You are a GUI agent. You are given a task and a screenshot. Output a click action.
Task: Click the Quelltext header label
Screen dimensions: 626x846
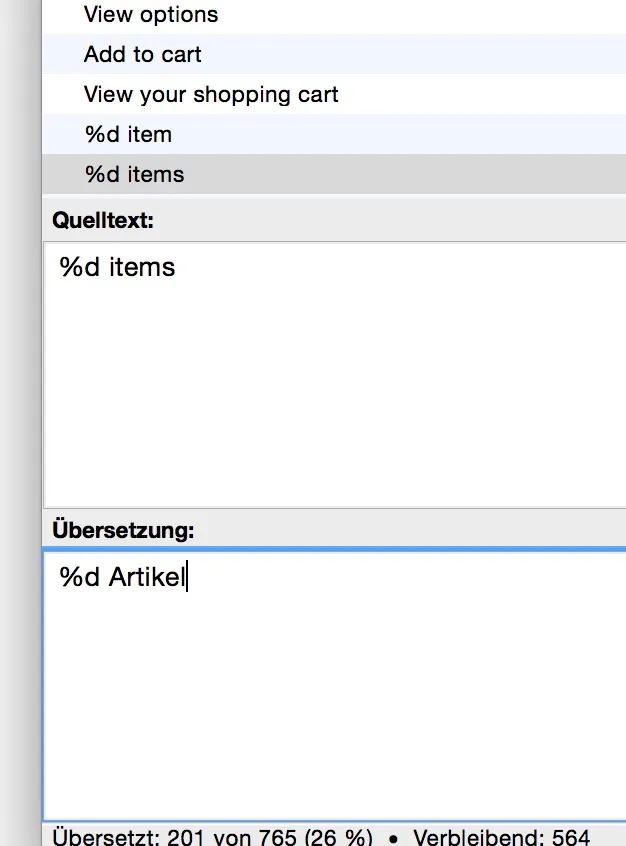[103, 220]
